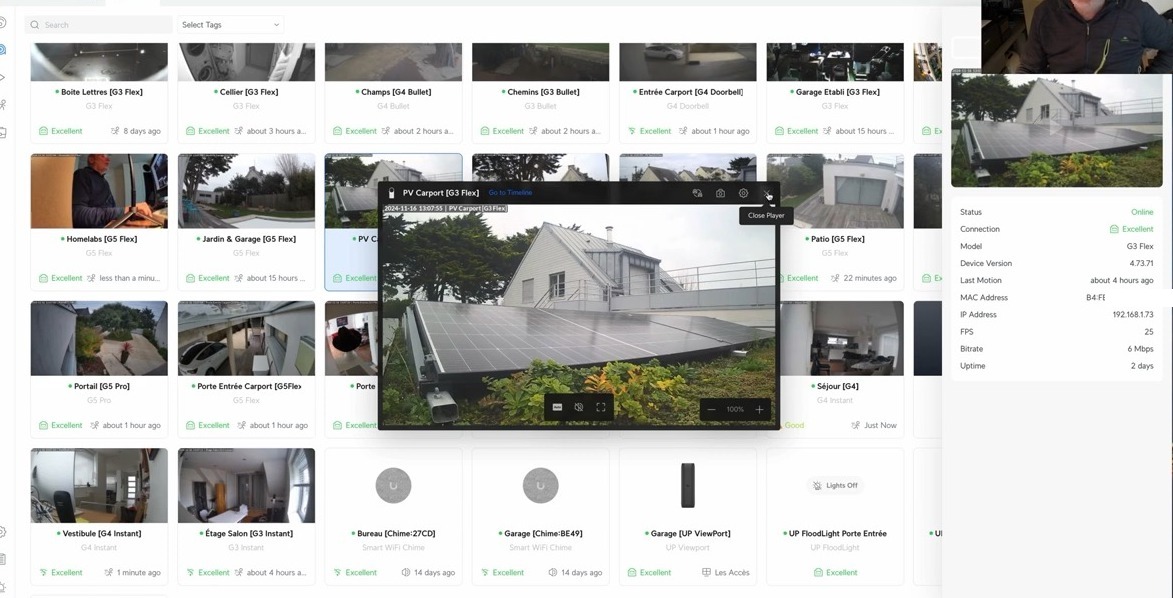This screenshot has width=1173, height=598.
Task: Click the Bitrate value 6 Mbps
Action: [1140, 349]
